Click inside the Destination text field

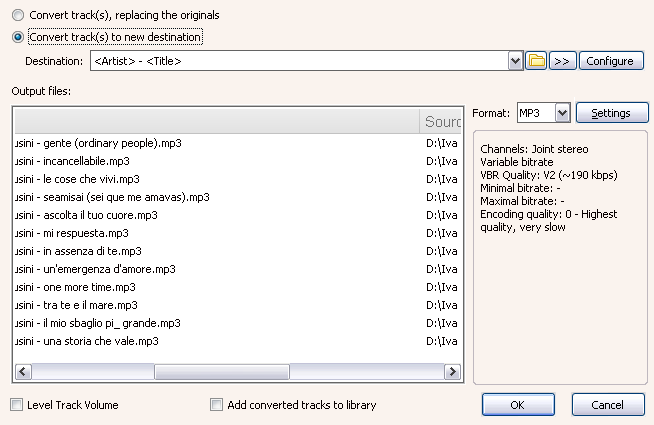300,61
